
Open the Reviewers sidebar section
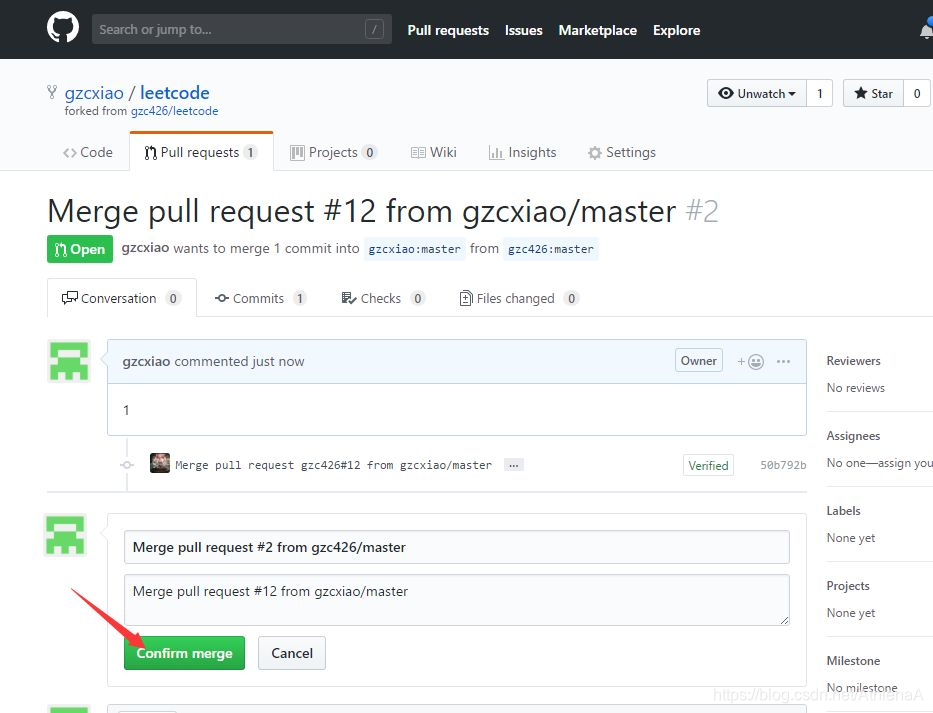point(853,361)
